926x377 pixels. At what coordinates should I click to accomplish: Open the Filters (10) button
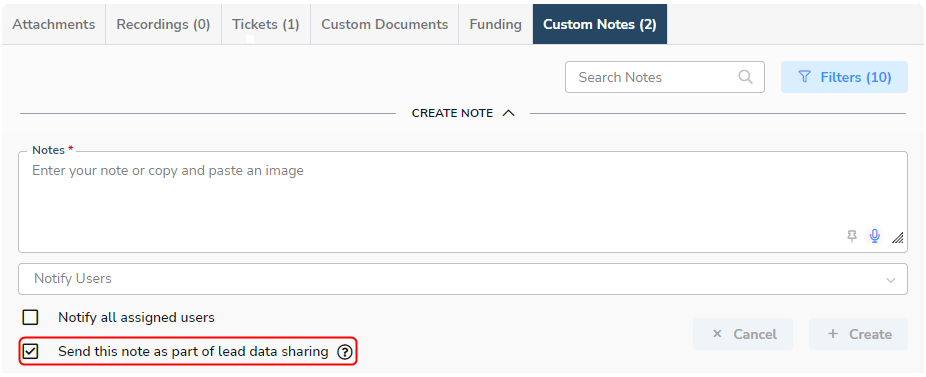point(844,77)
